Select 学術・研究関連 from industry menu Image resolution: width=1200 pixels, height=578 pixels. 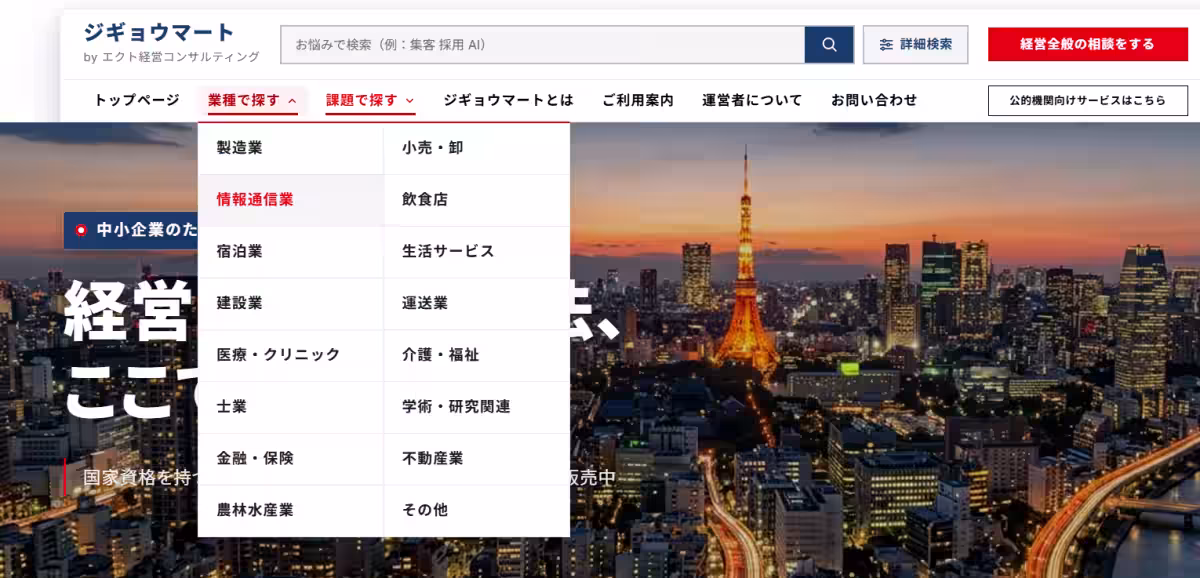pos(477,407)
